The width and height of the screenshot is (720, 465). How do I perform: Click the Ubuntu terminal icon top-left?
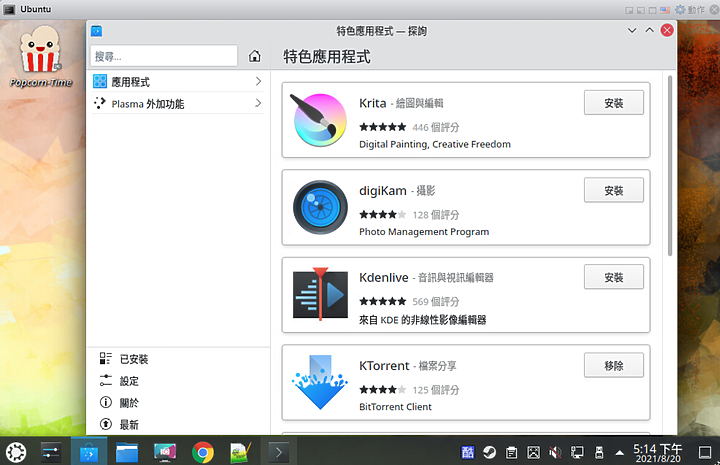[9, 9]
